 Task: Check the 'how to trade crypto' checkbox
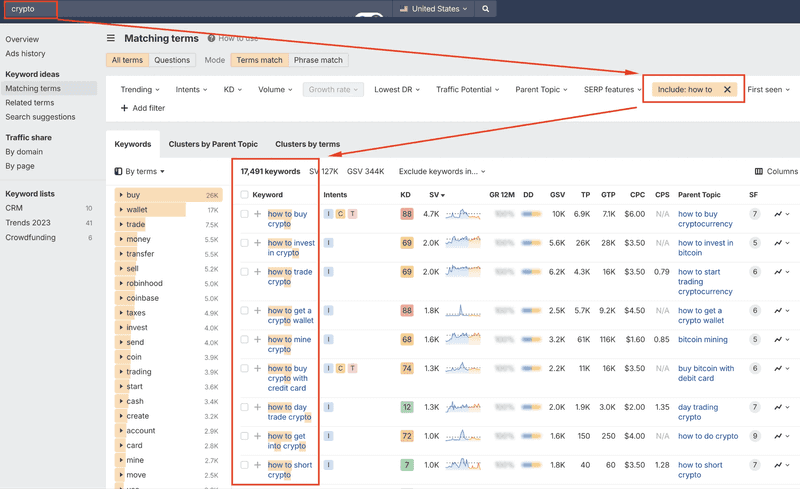point(244,272)
